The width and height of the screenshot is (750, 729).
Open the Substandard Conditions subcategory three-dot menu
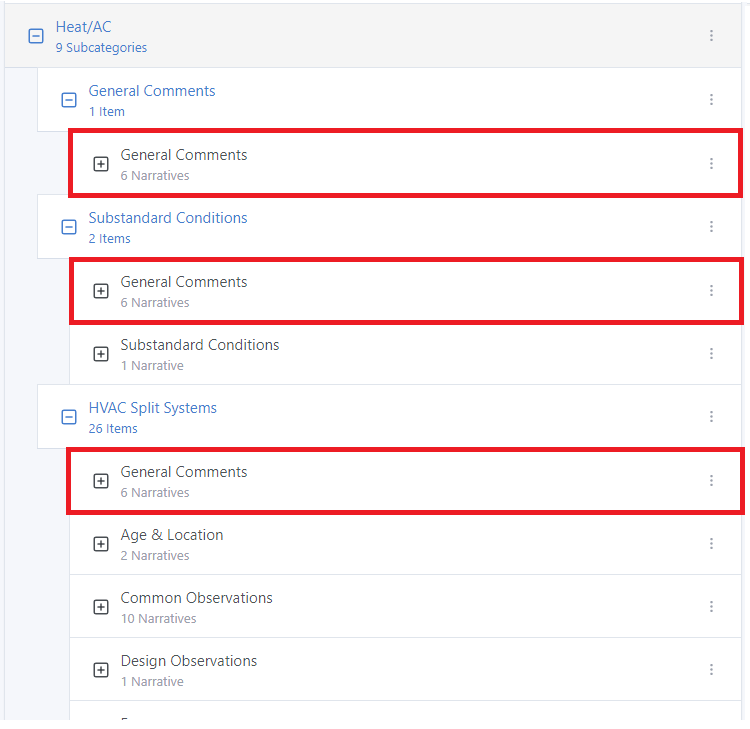(711, 227)
